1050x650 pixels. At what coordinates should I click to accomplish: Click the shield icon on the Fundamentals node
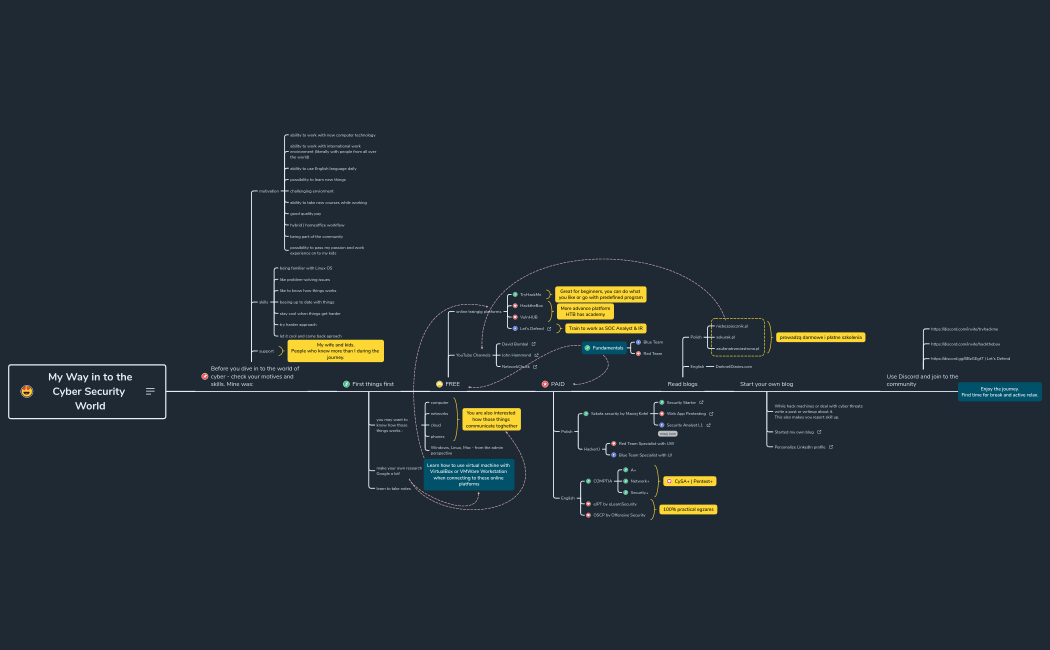click(x=587, y=347)
